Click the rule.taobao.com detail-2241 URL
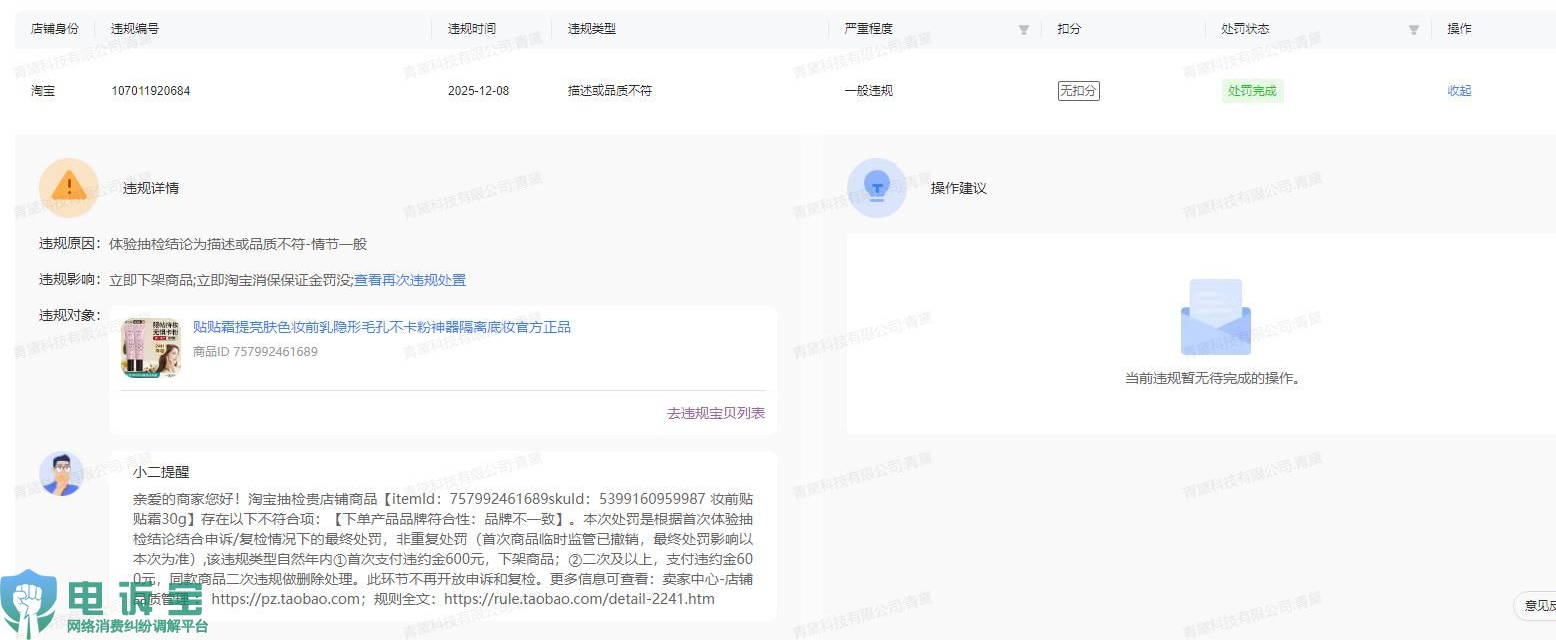The height and width of the screenshot is (640, 1556). tap(578, 599)
